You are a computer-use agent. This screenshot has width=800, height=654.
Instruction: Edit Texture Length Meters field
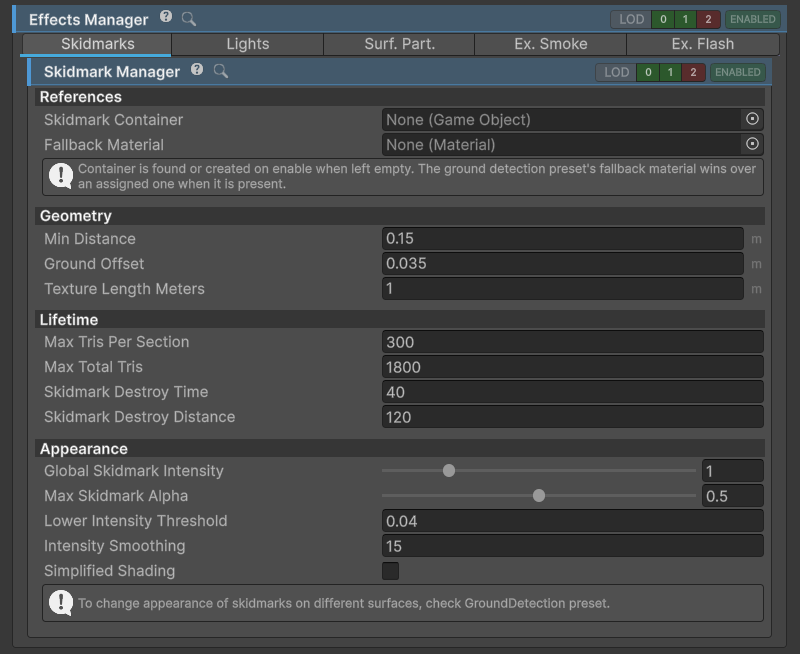pyautogui.click(x=563, y=288)
